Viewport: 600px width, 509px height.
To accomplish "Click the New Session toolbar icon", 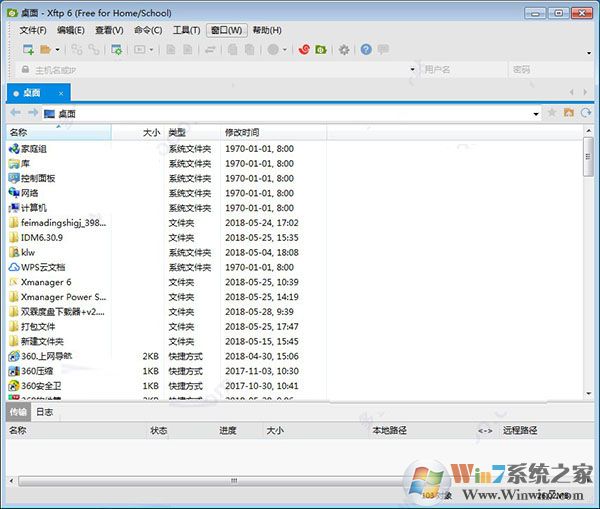I will coord(28,49).
